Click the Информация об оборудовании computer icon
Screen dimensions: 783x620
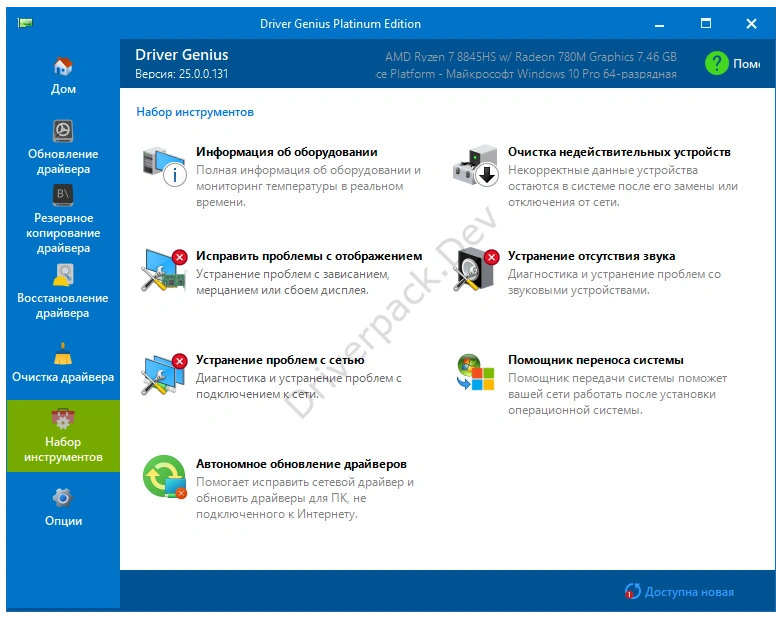164,167
